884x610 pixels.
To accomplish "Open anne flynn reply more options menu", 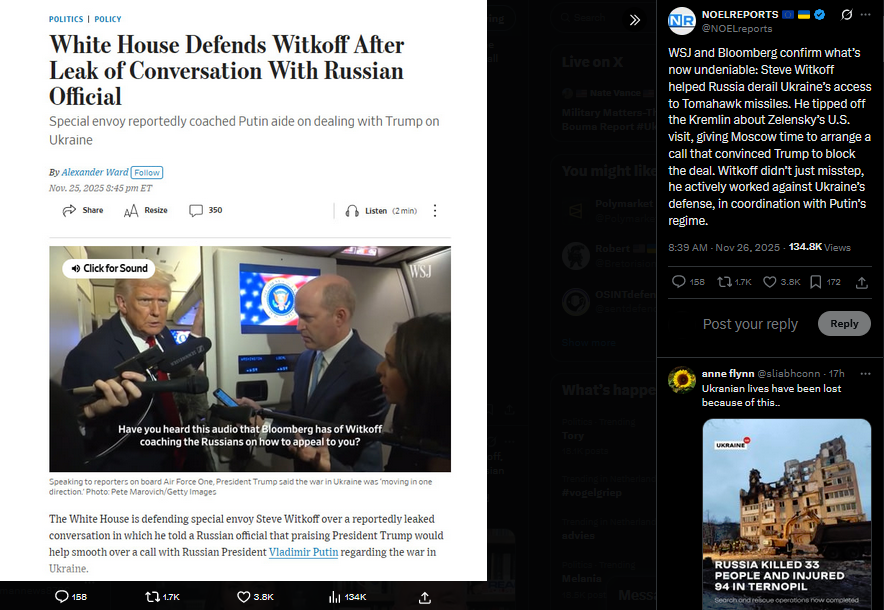I will (865, 374).
